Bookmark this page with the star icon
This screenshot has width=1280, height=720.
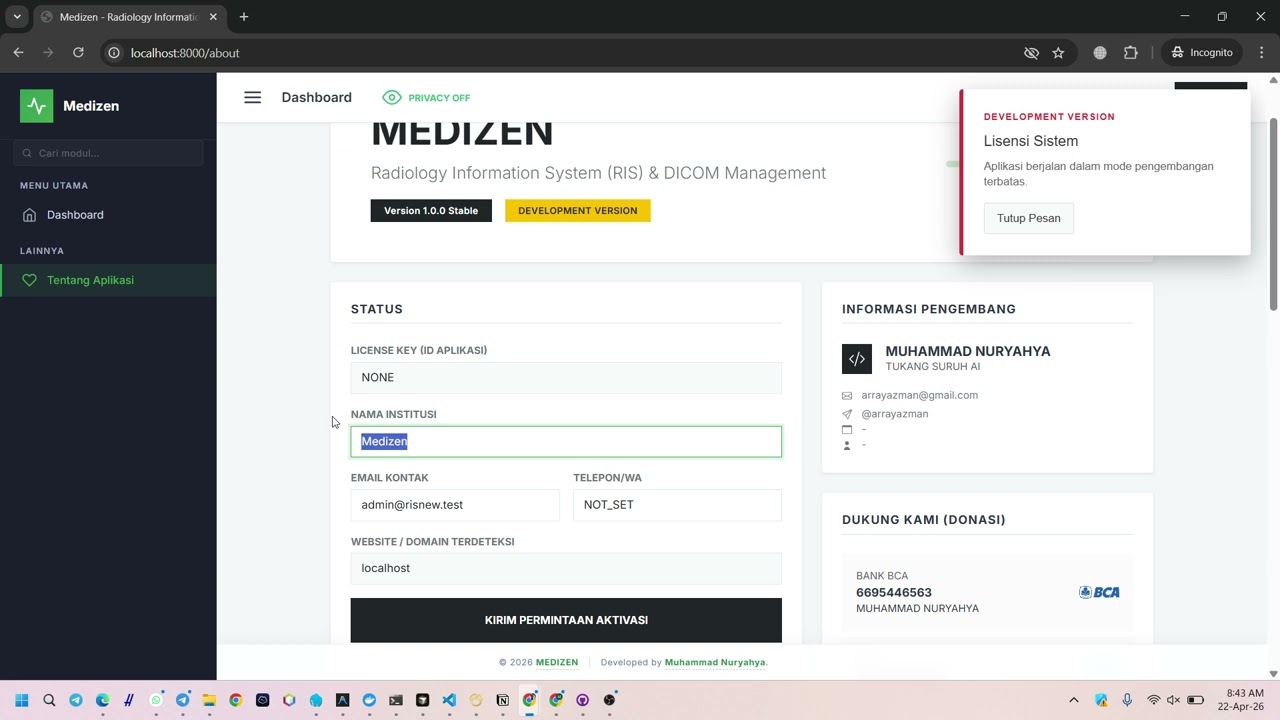(1058, 53)
